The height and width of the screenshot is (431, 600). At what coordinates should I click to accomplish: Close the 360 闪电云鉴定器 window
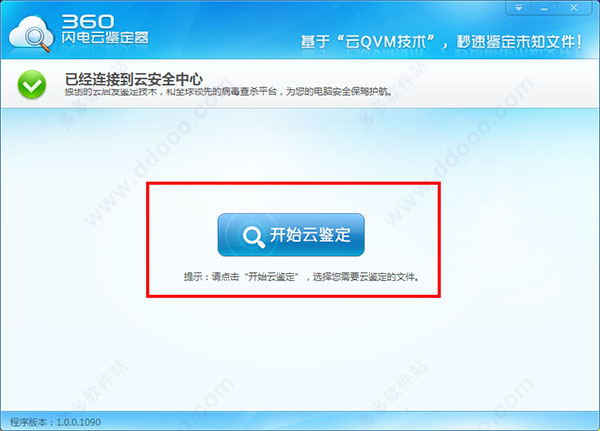[574, 8]
